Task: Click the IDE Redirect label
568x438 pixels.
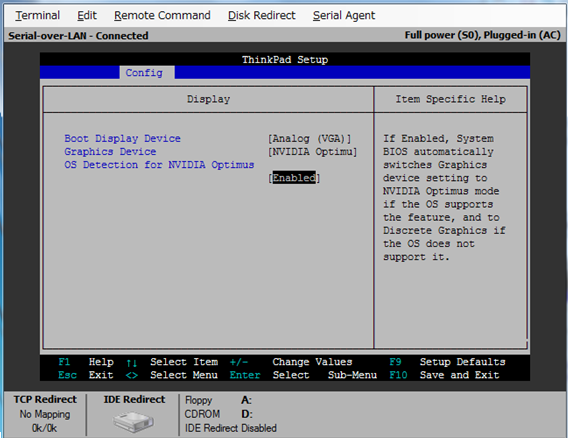Action: (x=134, y=399)
